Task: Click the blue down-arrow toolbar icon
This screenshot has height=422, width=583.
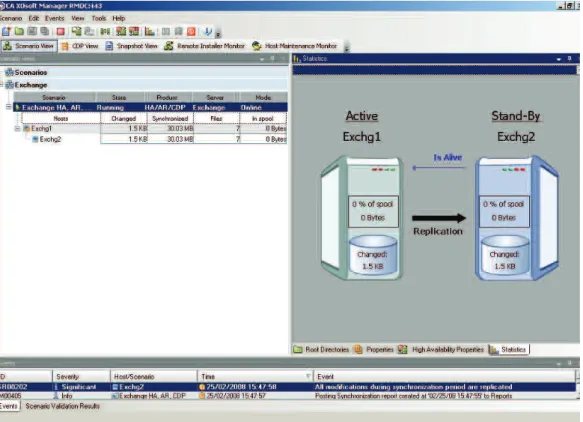Action: 208,32
